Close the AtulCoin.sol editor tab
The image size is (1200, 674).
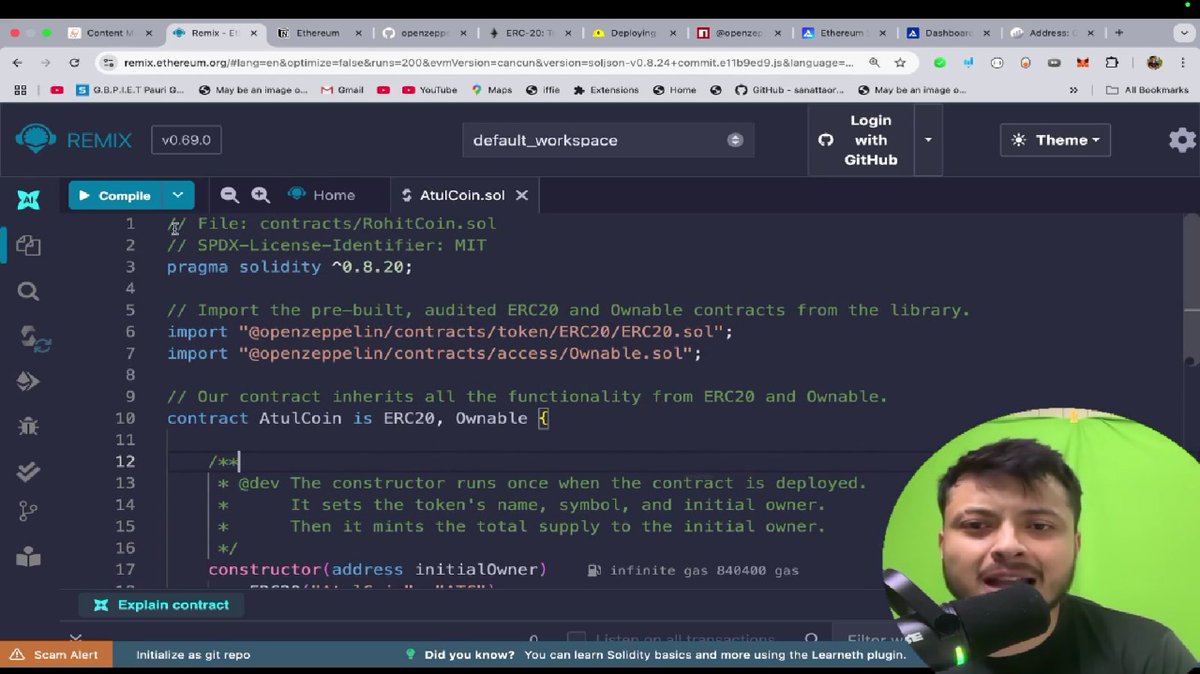point(522,195)
